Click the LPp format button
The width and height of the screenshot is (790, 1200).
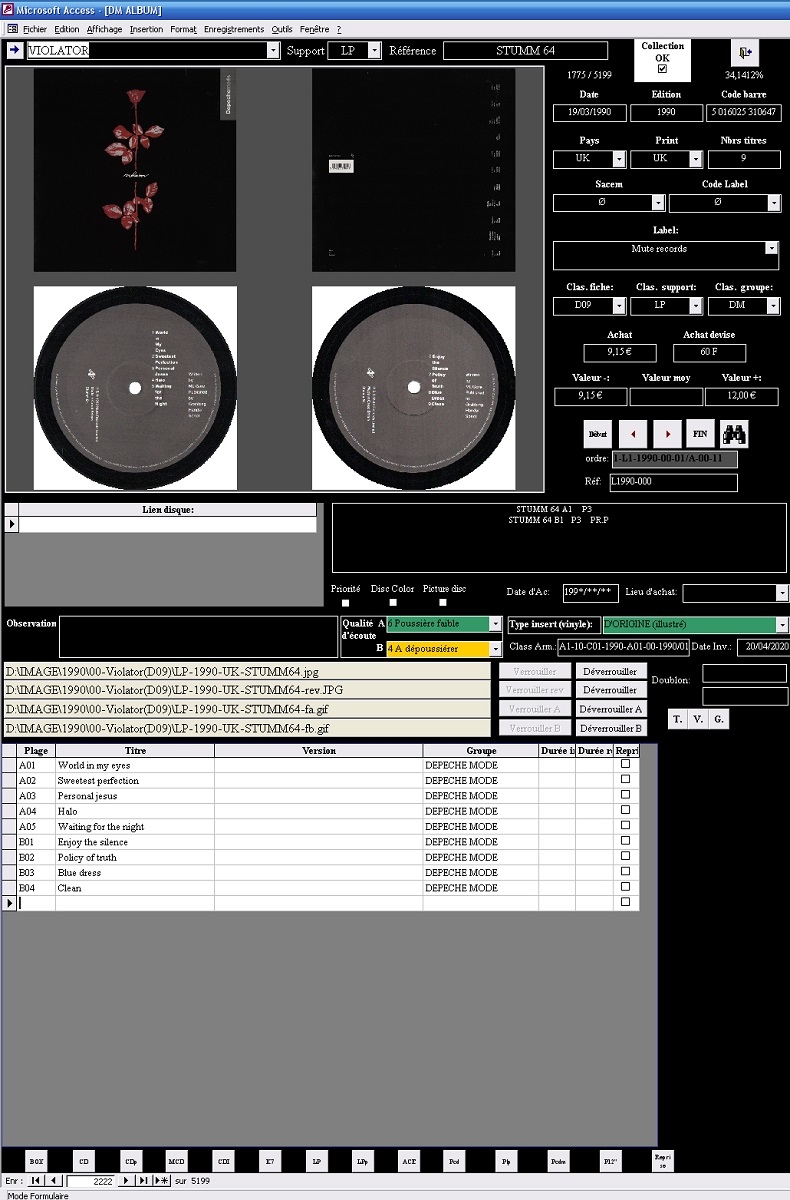pyautogui.click(x=363, y=1161)
